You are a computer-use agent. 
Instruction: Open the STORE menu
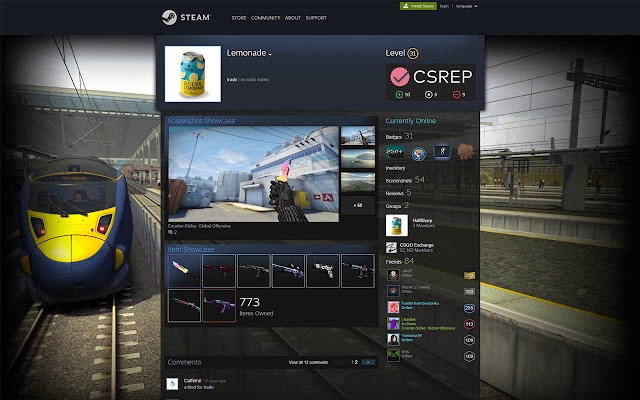(x=239, y=18)
